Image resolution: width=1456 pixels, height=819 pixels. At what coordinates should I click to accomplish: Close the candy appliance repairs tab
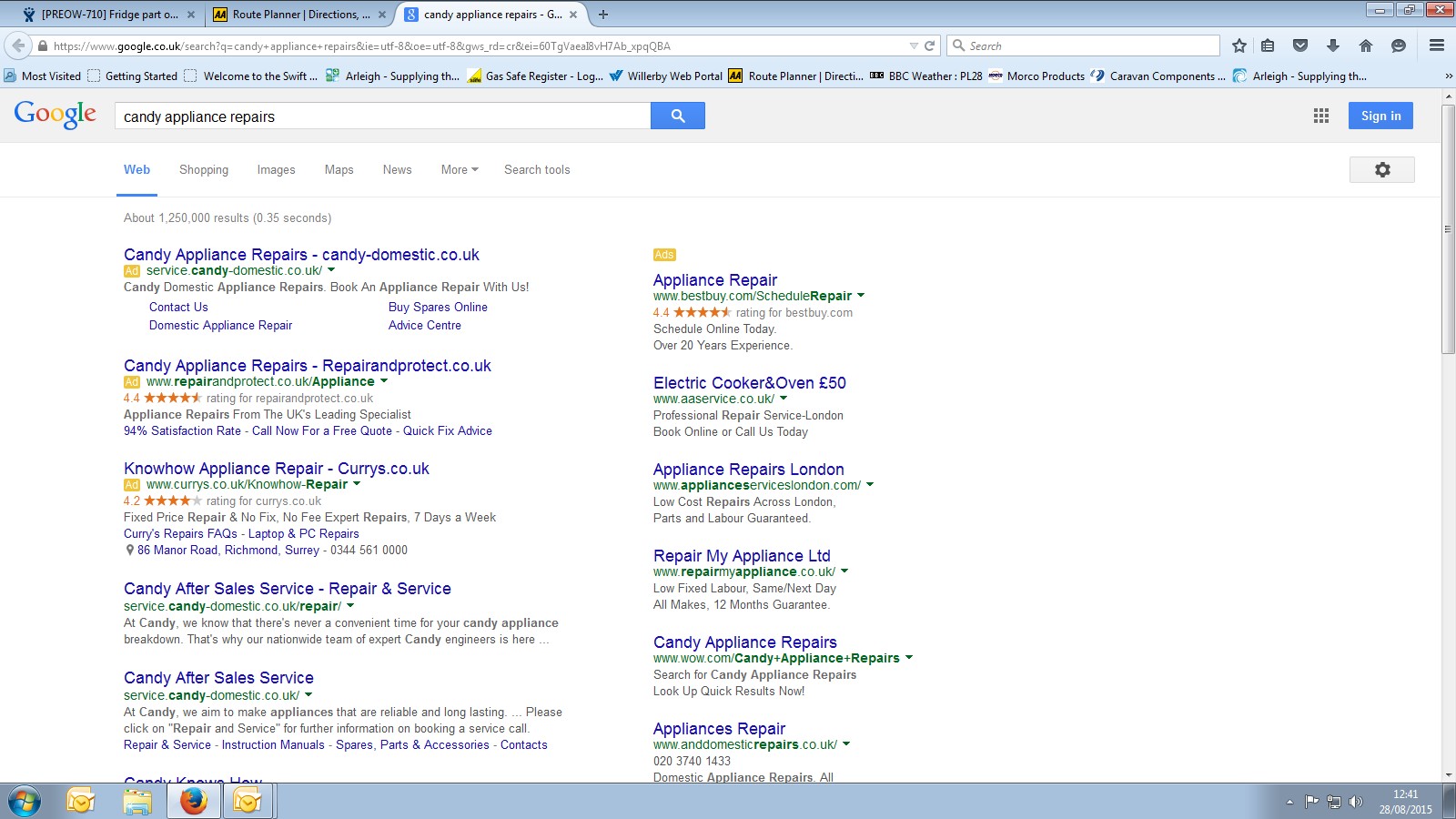574,15
